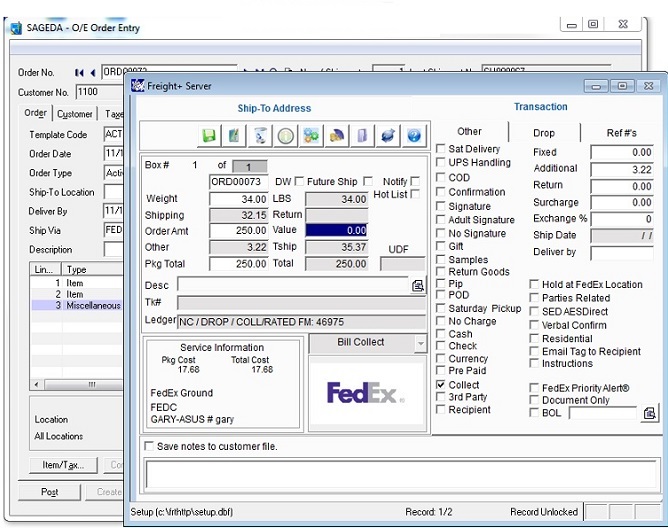Click the lookup icon next to BOL field
668x528 pixels.
(650, 412)
